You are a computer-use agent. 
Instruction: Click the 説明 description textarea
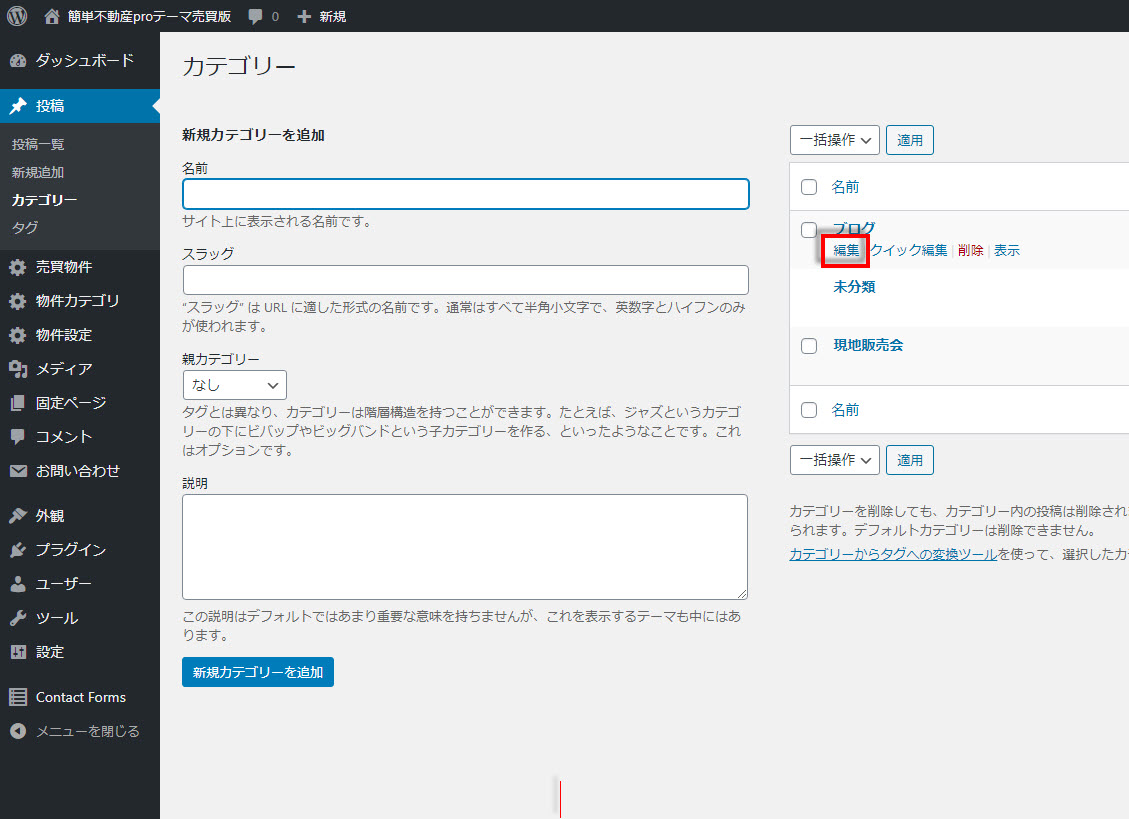[x=465, y=546]
